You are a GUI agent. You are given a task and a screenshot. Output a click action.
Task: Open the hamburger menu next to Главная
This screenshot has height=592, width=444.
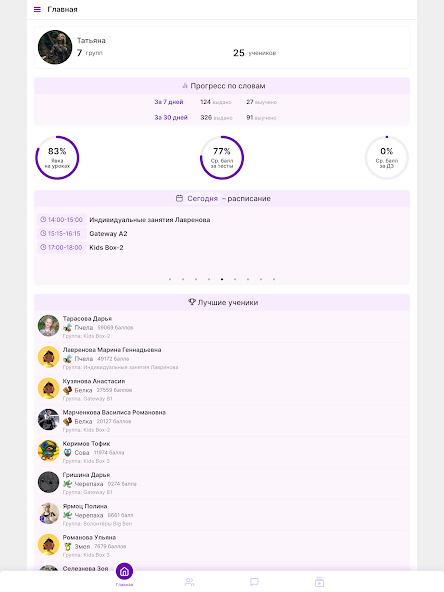[x=37, y=9]
